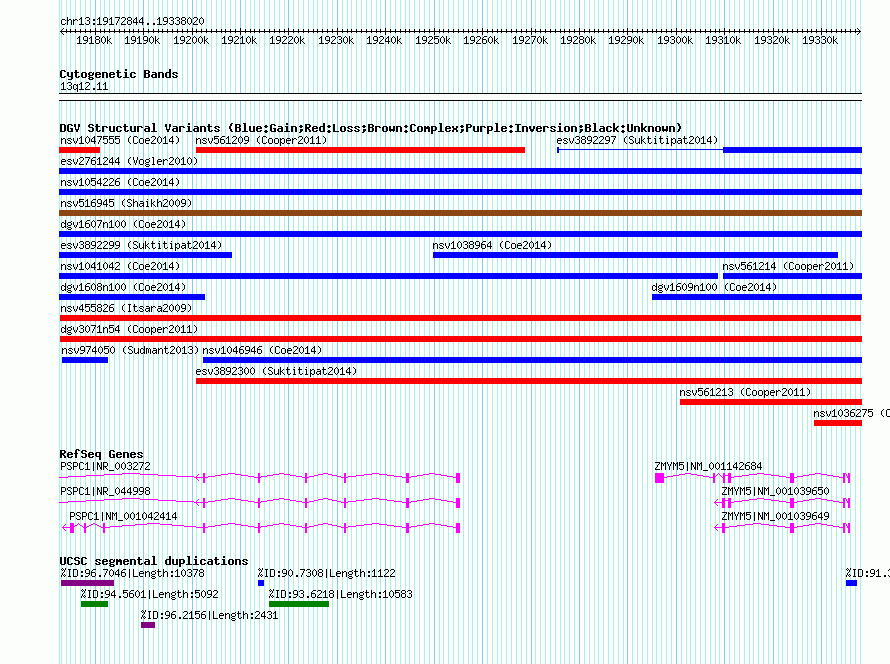
Task: Click the nsv561213 (Cooper2011) red bar
Action: click(x=771, y=402)
